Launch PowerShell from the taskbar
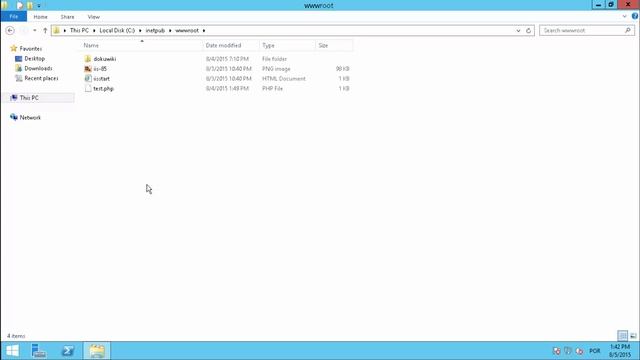Screen dimensions: 640x360 (x=68, y=351)
